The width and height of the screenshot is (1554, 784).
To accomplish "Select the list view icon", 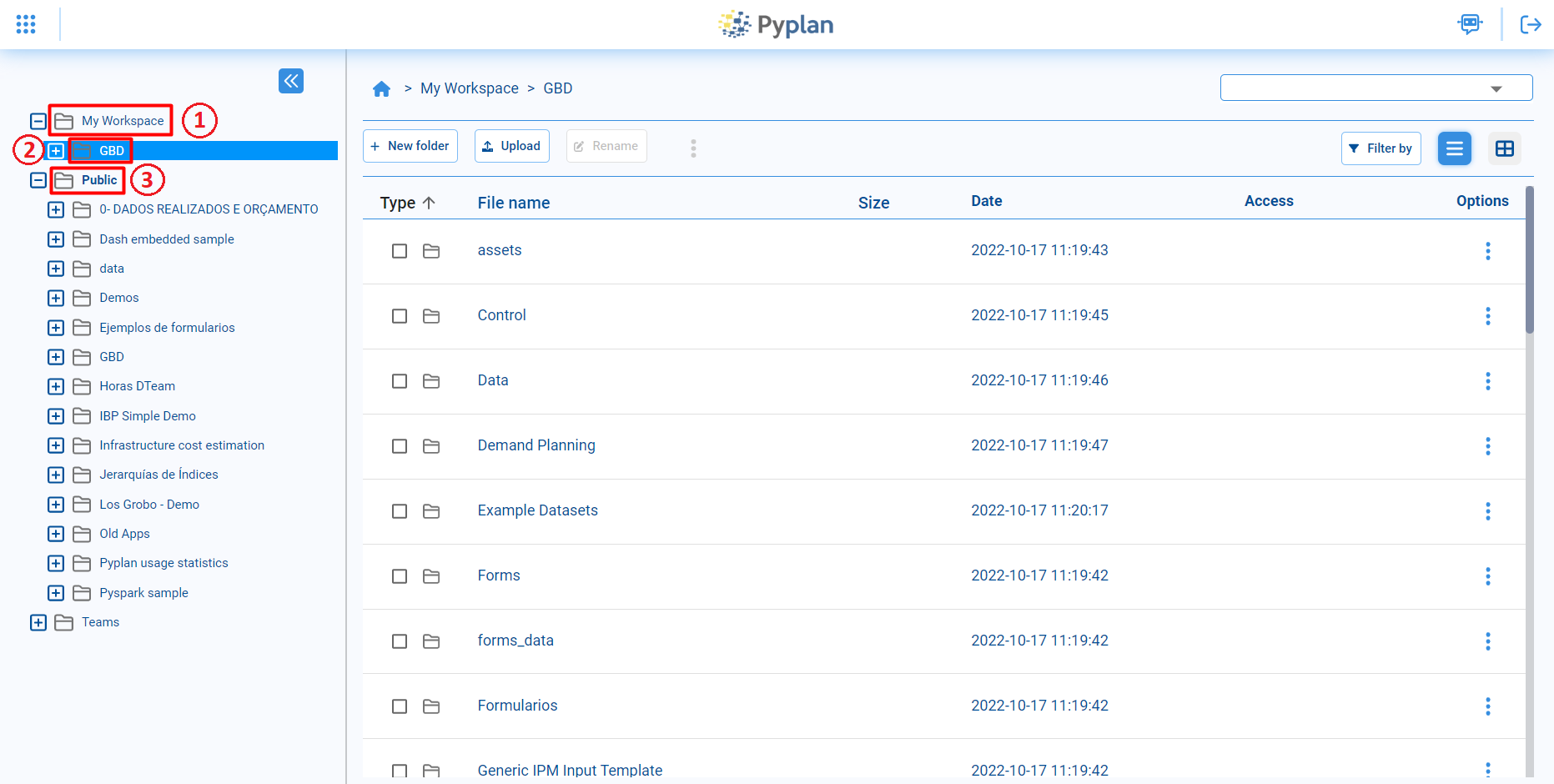I will tap(1455, 148).
